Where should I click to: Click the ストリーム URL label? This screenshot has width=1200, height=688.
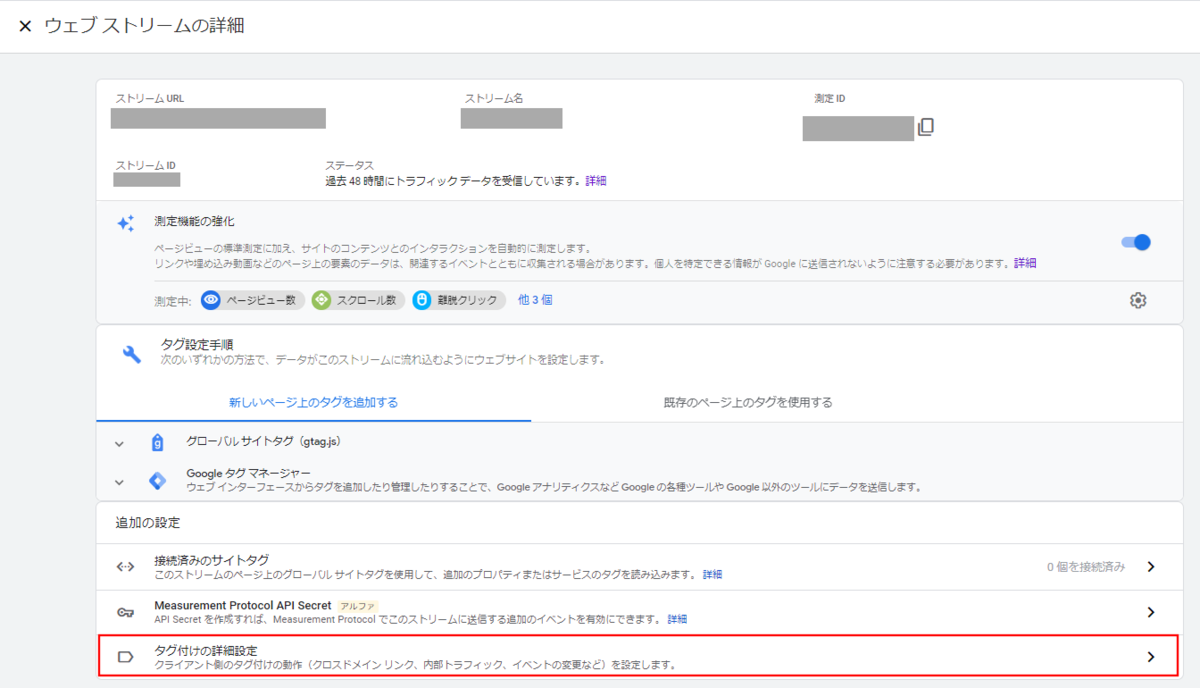(x=150, y=99)
